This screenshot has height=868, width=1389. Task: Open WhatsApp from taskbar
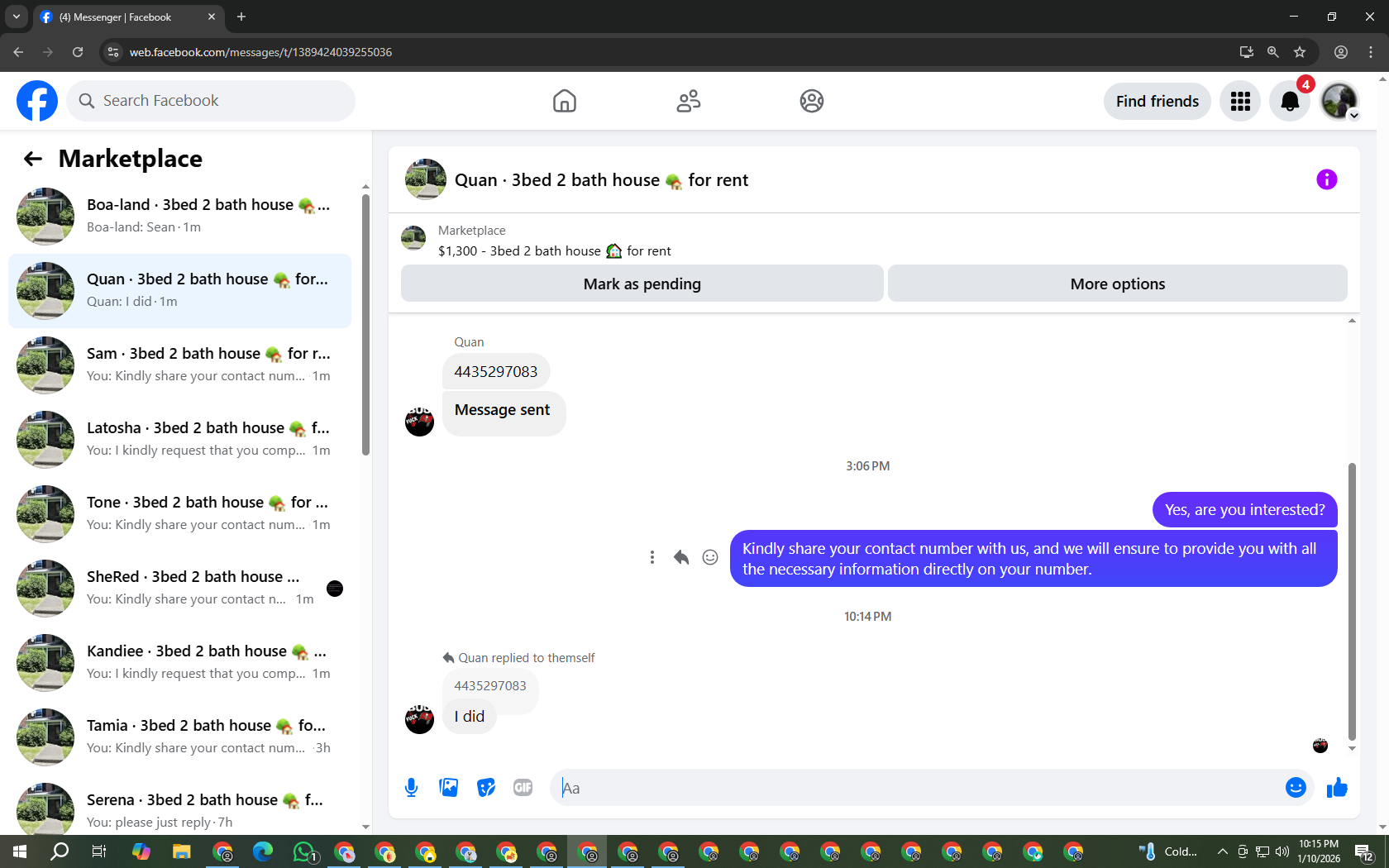click(304, 851)
